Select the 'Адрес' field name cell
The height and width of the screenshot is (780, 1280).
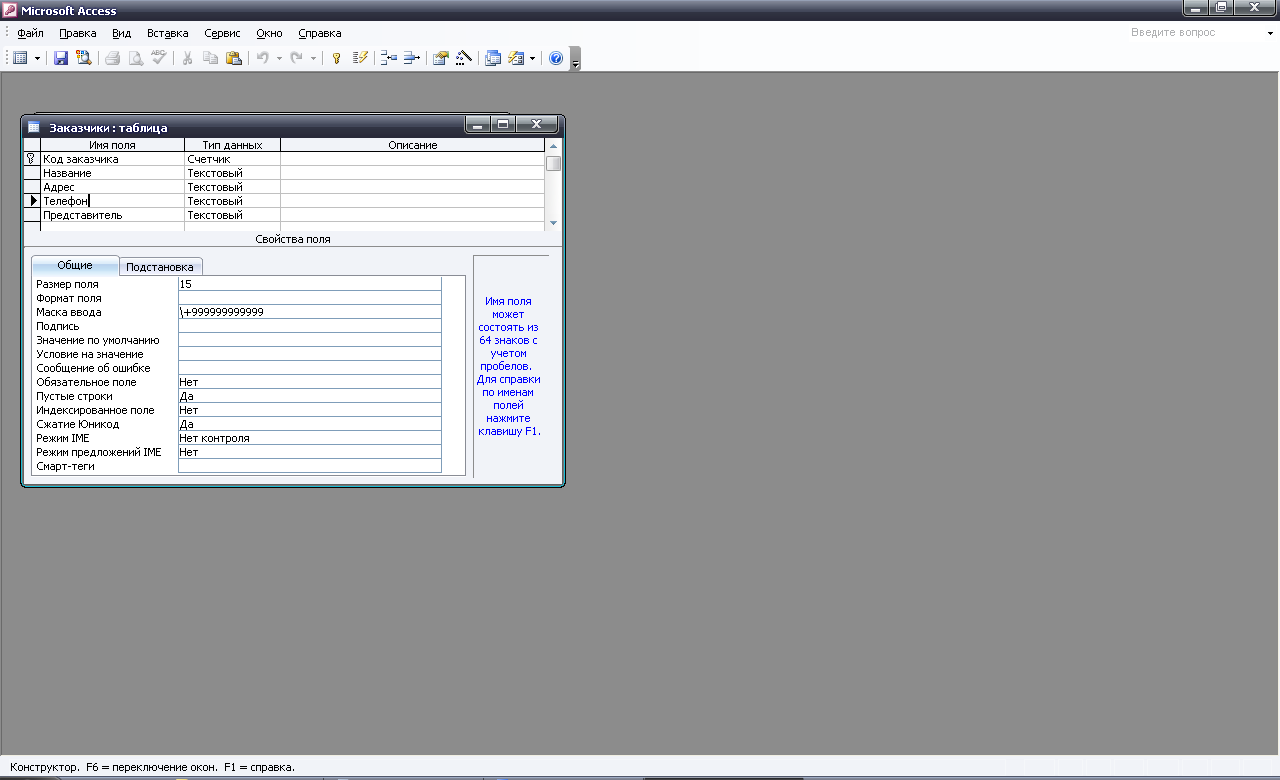pos(112,187)
